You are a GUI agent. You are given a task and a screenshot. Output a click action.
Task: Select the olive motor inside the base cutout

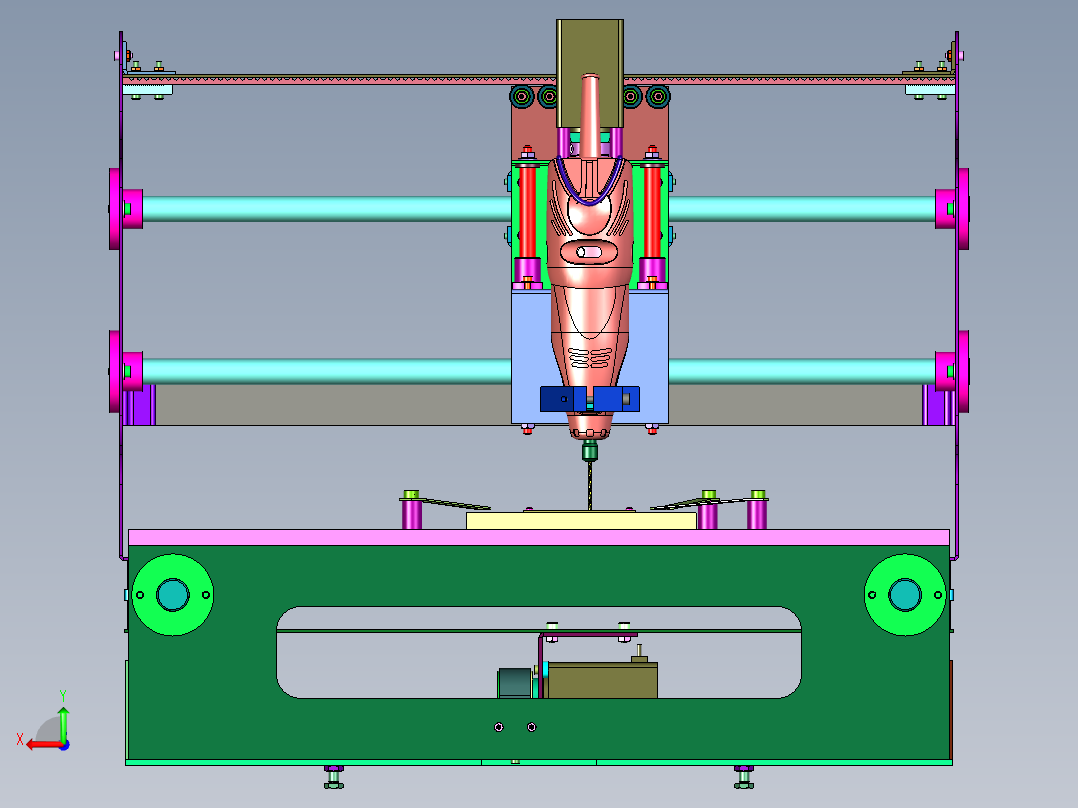[x=602, y=680]
